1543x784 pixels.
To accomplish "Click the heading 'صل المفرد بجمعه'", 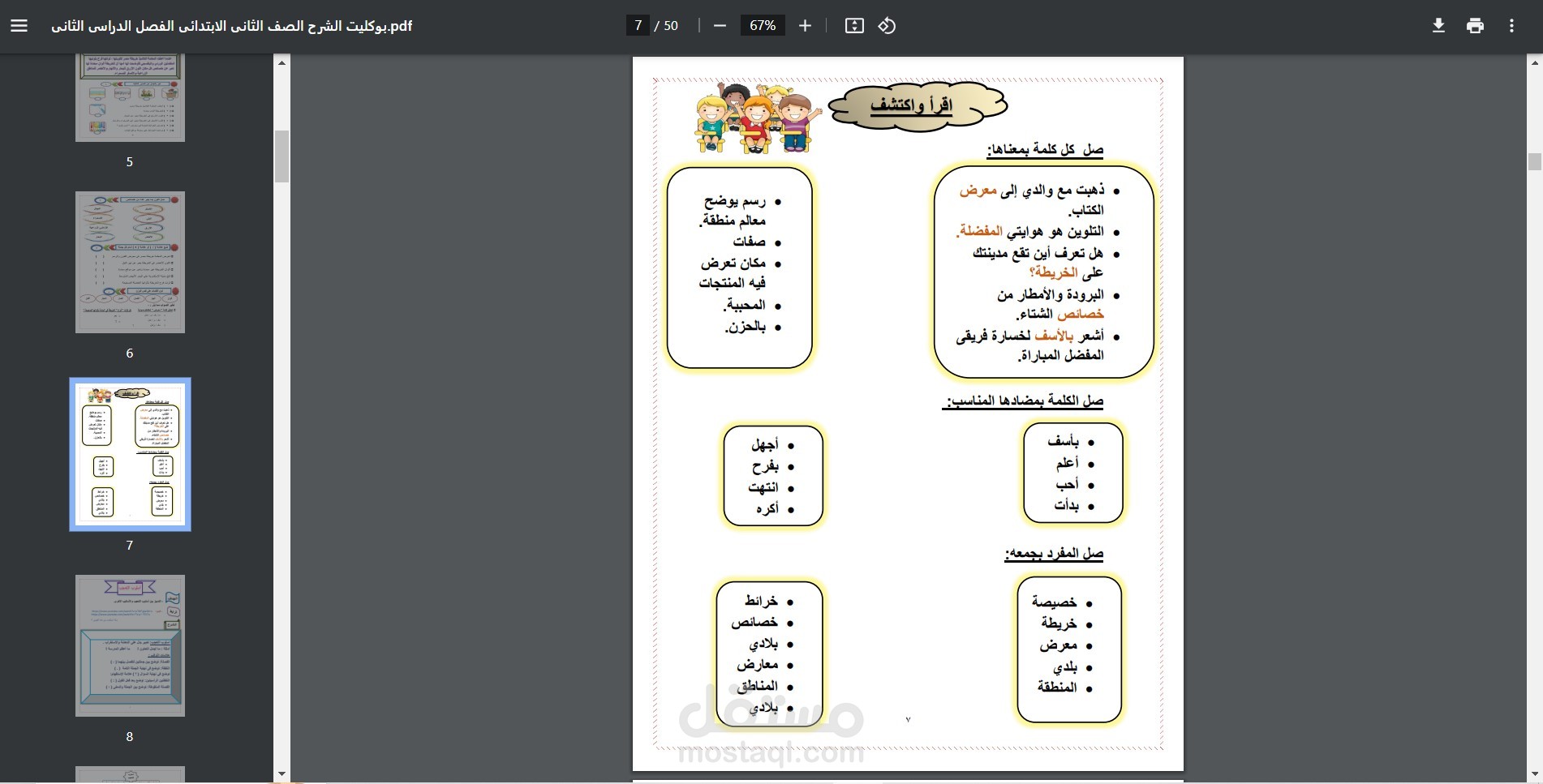I will 1054,554.
